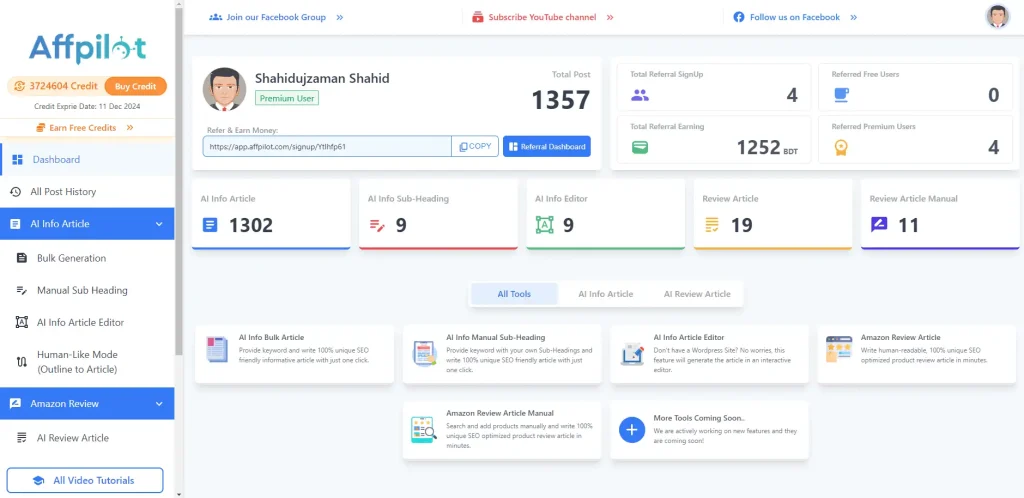Click the Total Post count 1357

(x=560, y=100)
